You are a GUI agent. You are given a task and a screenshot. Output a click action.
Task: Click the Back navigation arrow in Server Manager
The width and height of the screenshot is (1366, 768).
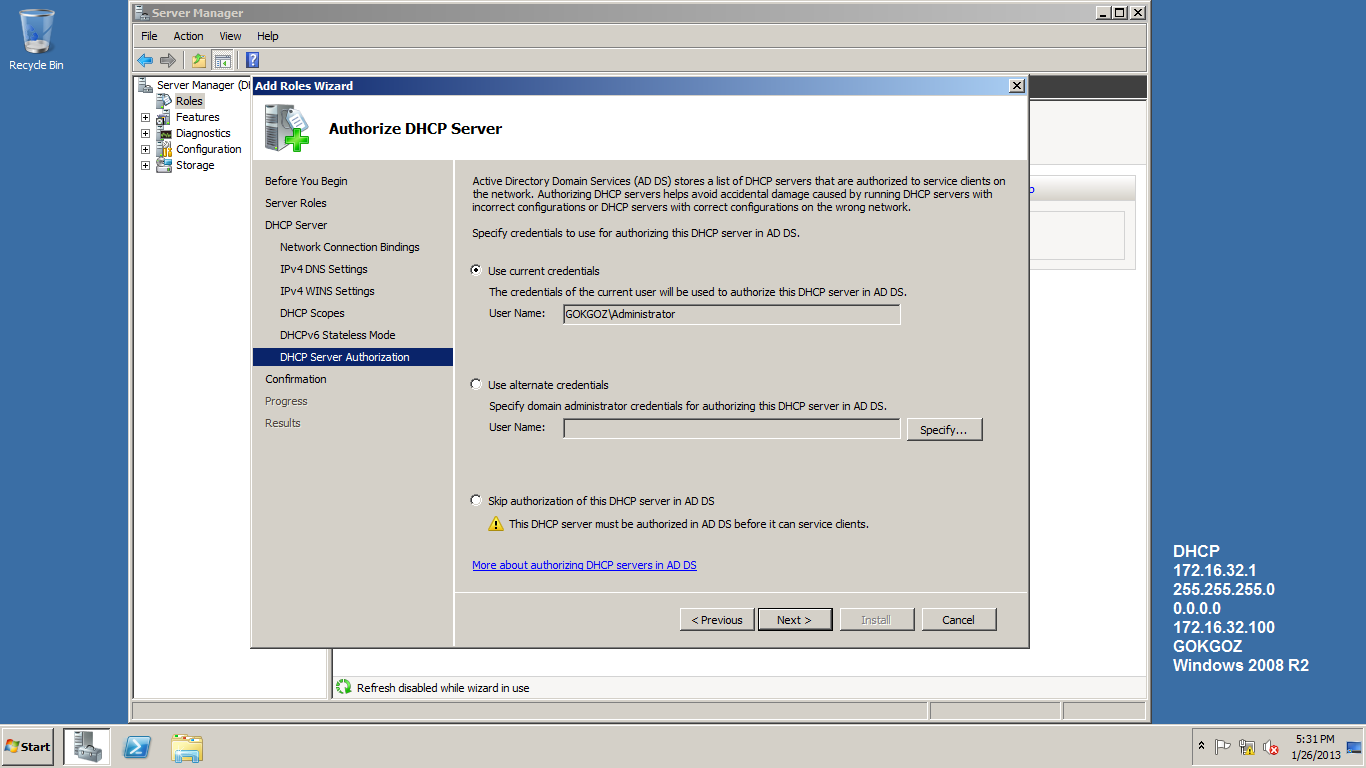click(x=145, y=60)
